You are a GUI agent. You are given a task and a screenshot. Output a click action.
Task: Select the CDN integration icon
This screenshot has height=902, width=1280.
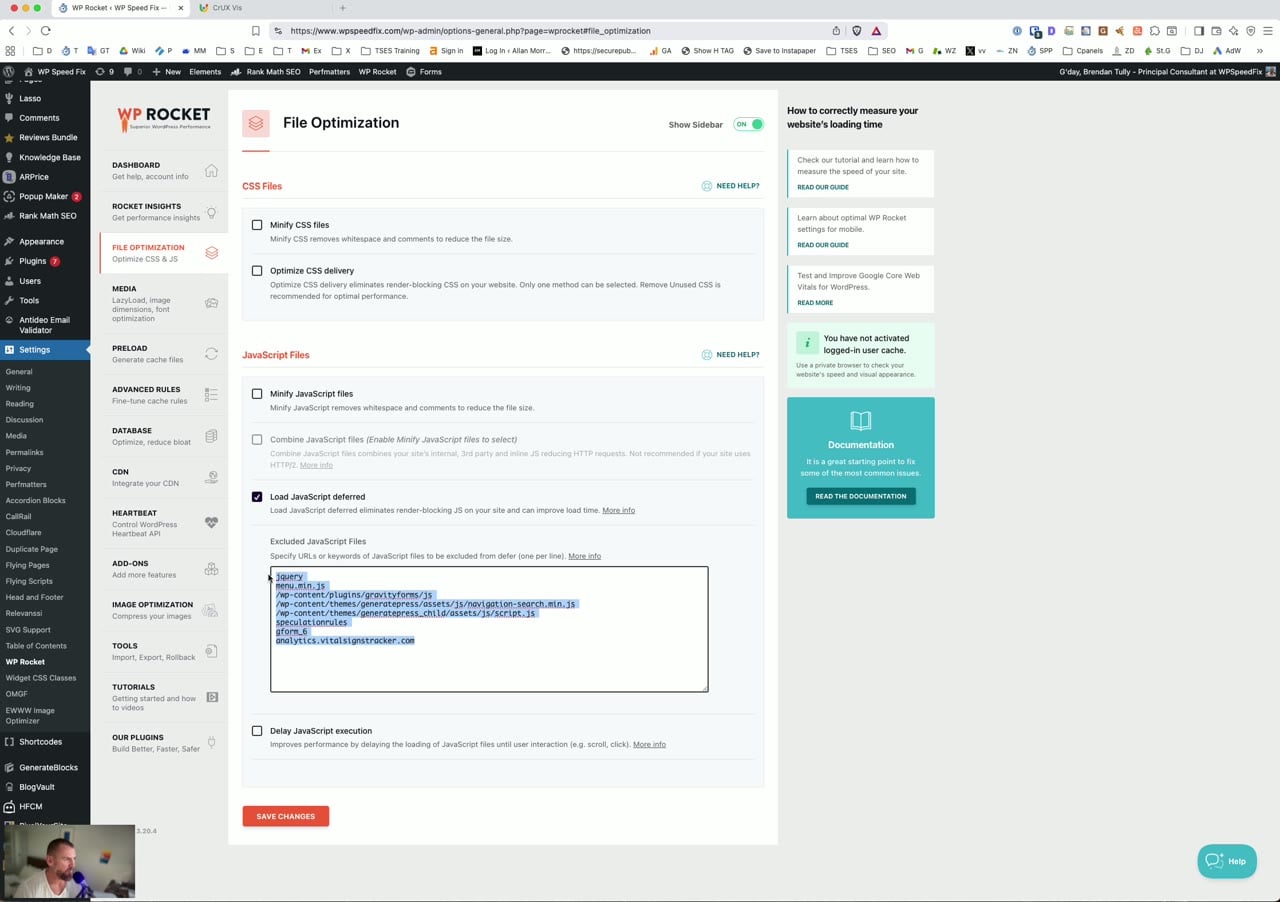tap(211, 477)
